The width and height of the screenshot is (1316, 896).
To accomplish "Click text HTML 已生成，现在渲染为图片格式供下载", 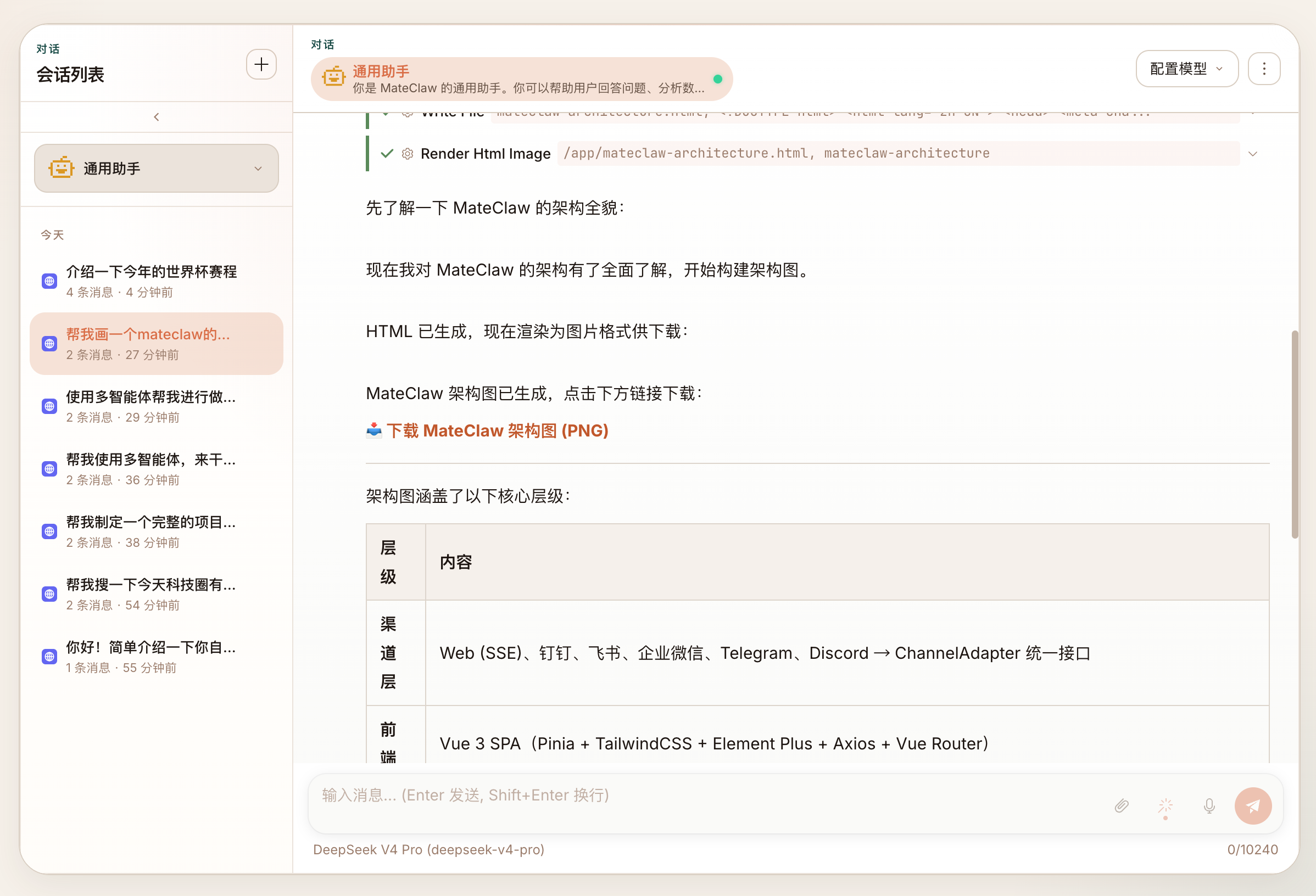I will [523, 332].
